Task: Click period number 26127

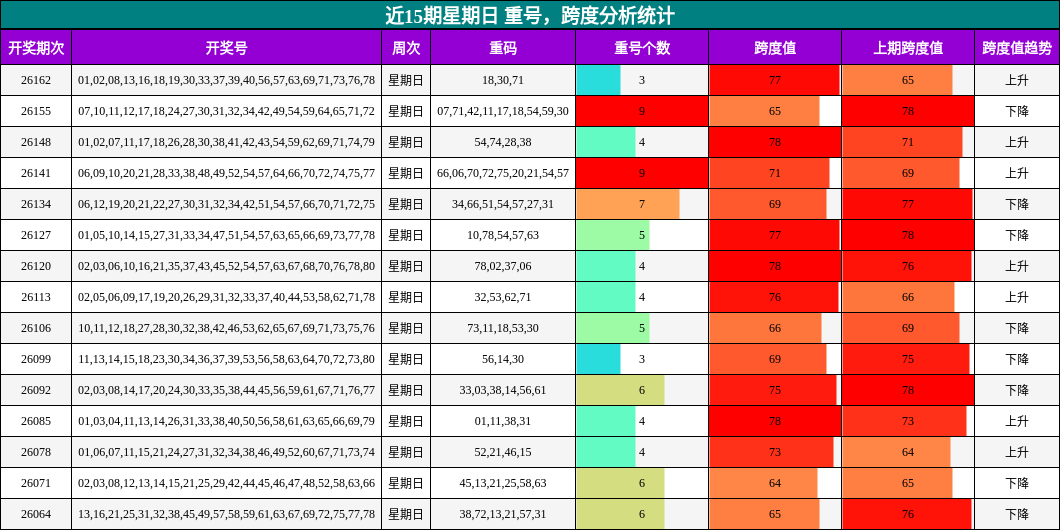Action: coord(36,235)
